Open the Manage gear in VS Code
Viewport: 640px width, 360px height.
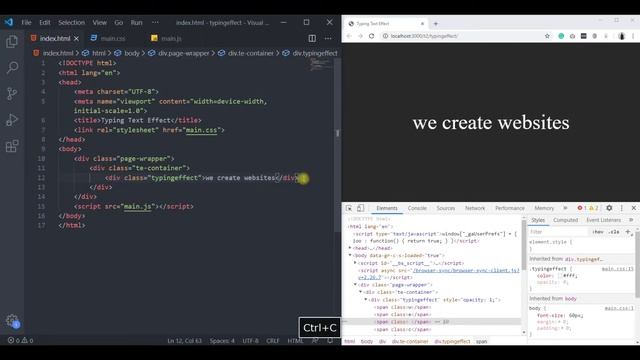click(12, 321)
